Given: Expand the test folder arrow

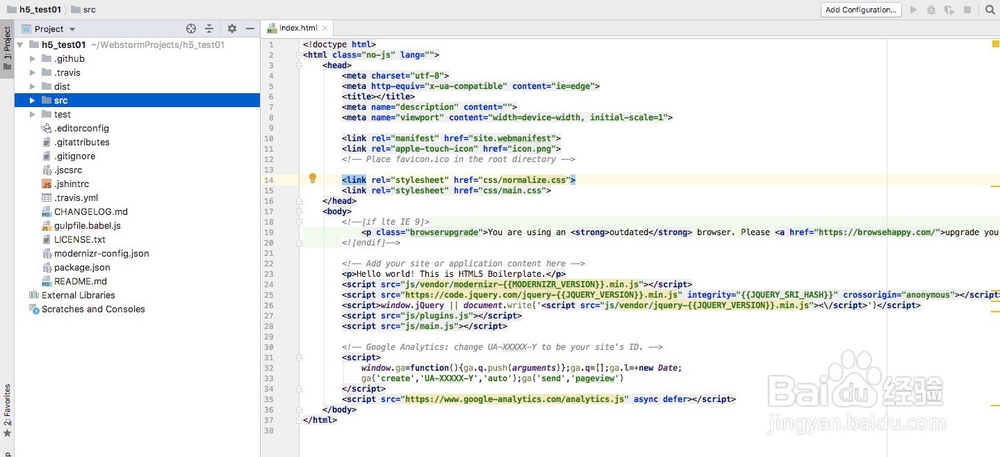Looking at the screenshot, I should (x=33, y=115).
